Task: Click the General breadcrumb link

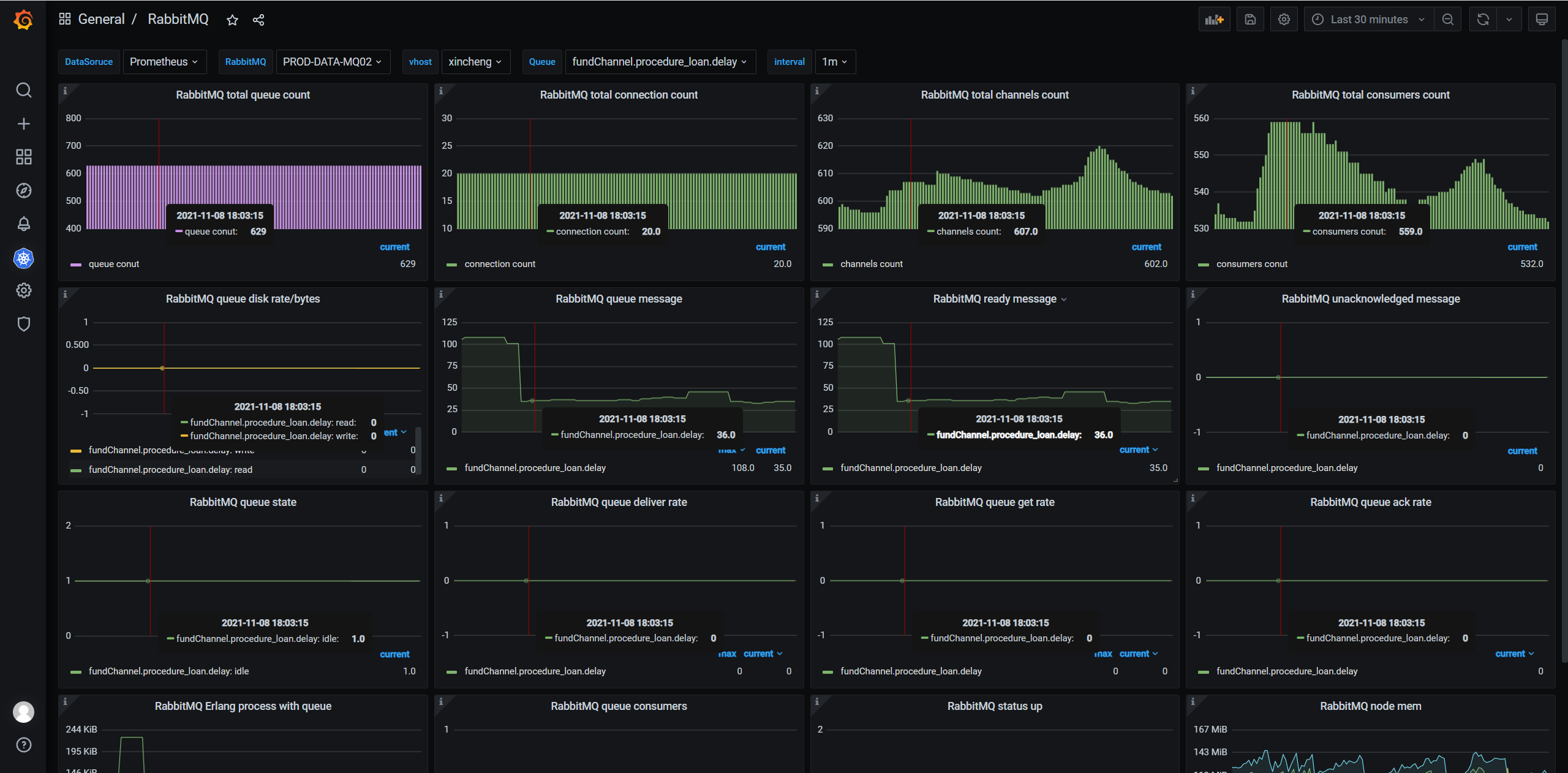Action: (x=101, y=20)
